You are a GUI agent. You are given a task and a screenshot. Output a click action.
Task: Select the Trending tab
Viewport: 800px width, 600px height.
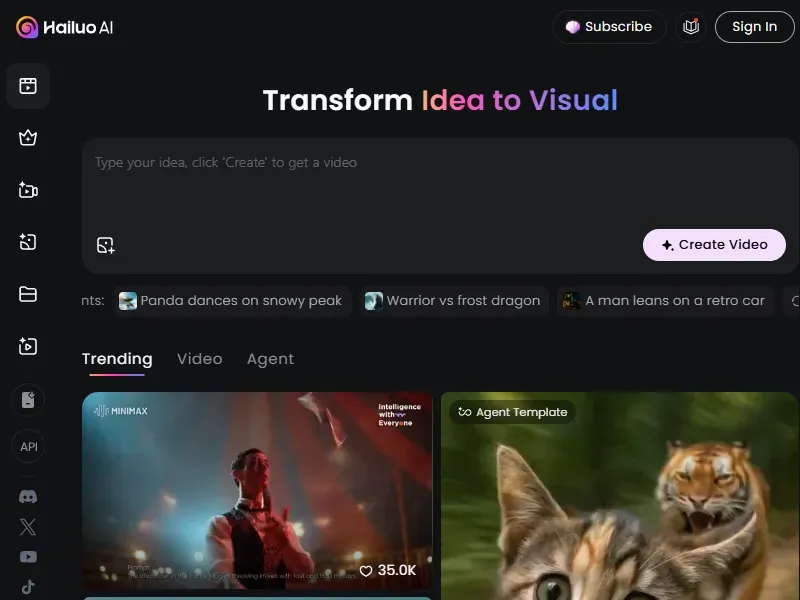coord(117,359)
